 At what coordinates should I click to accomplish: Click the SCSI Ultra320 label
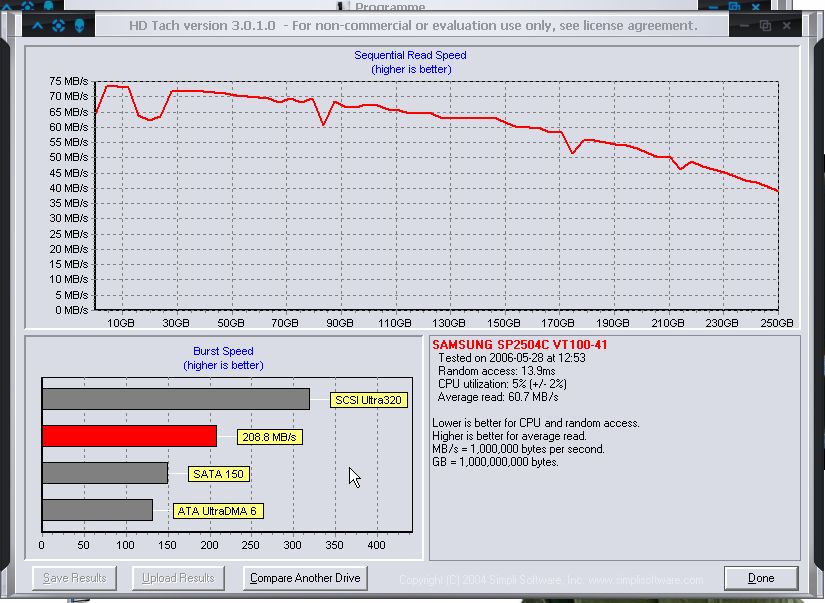point(368,400)
